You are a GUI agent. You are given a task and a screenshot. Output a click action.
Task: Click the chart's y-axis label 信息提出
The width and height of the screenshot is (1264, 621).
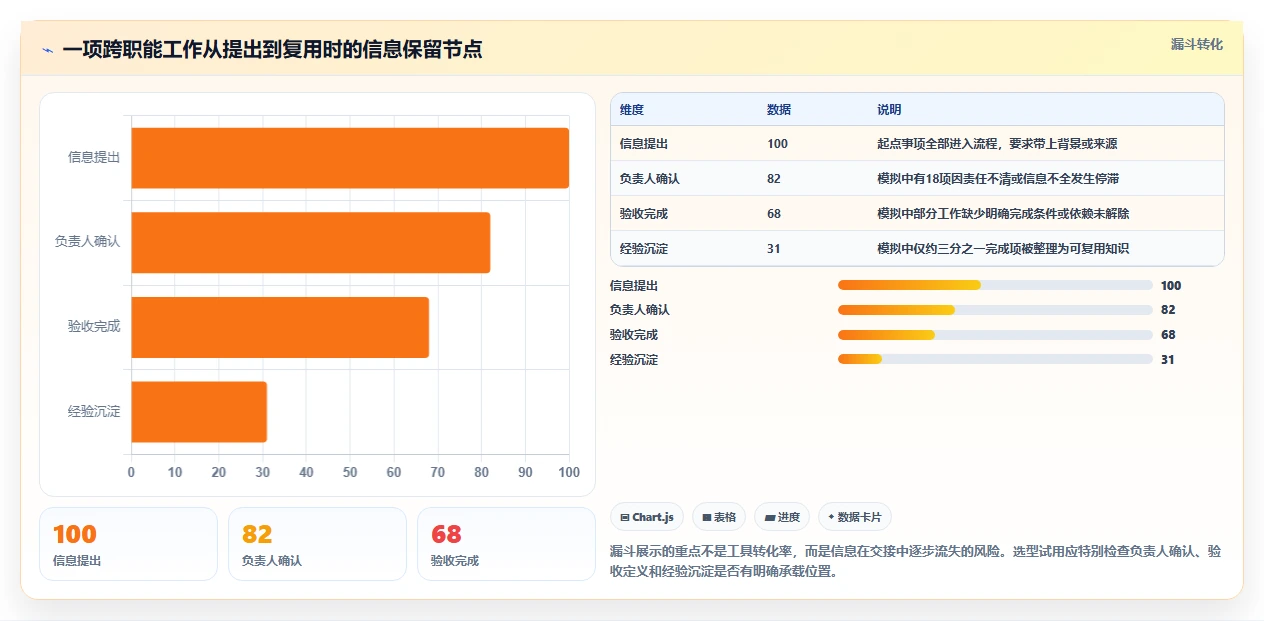(94, 157)
